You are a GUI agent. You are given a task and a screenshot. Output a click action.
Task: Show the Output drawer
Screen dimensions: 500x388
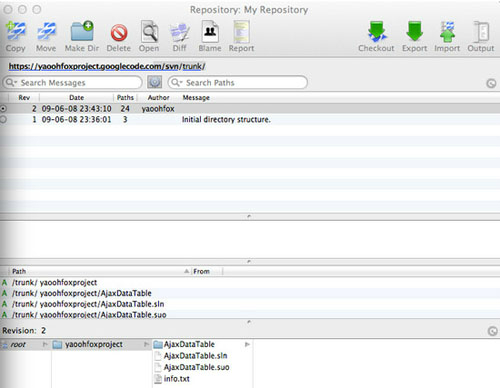(x=481, y=32)
